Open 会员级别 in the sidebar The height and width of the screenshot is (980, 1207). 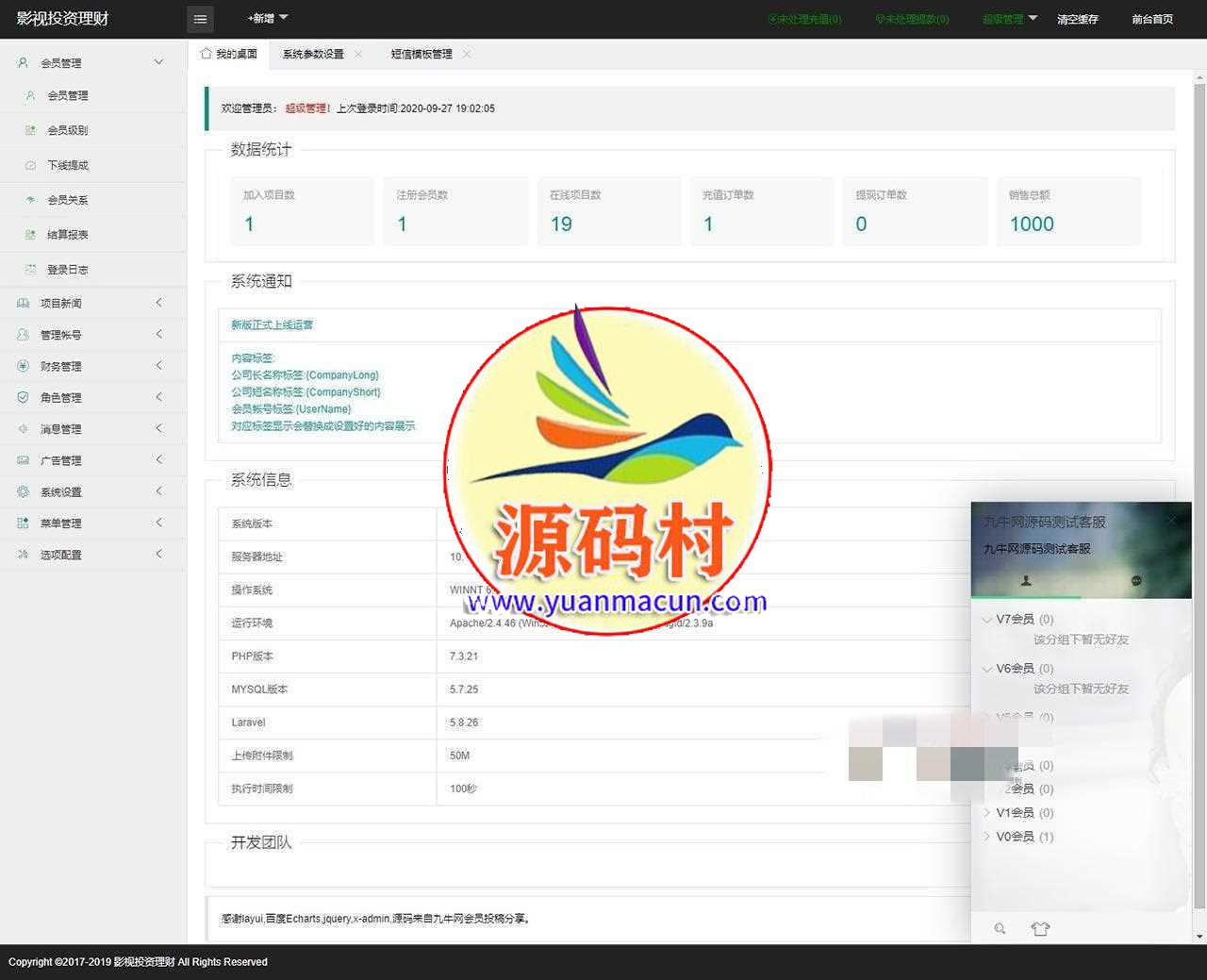pyautogui.click(x=68, y=130)
